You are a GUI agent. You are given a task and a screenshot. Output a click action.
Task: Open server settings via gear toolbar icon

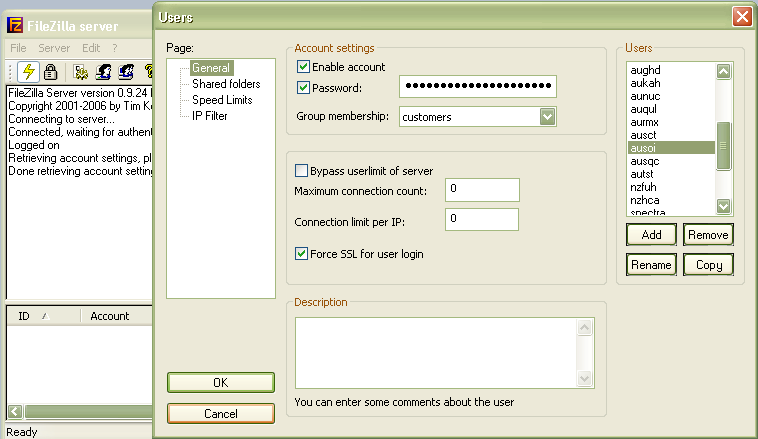pos(80,72)
